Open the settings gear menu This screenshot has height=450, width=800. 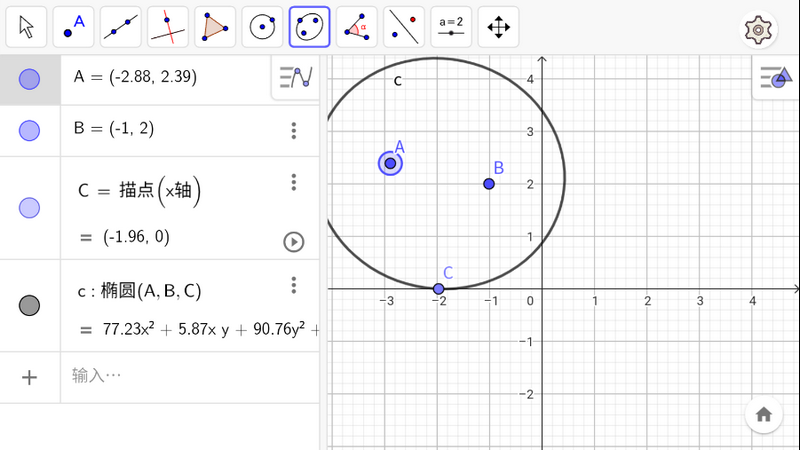click(759, 30)
